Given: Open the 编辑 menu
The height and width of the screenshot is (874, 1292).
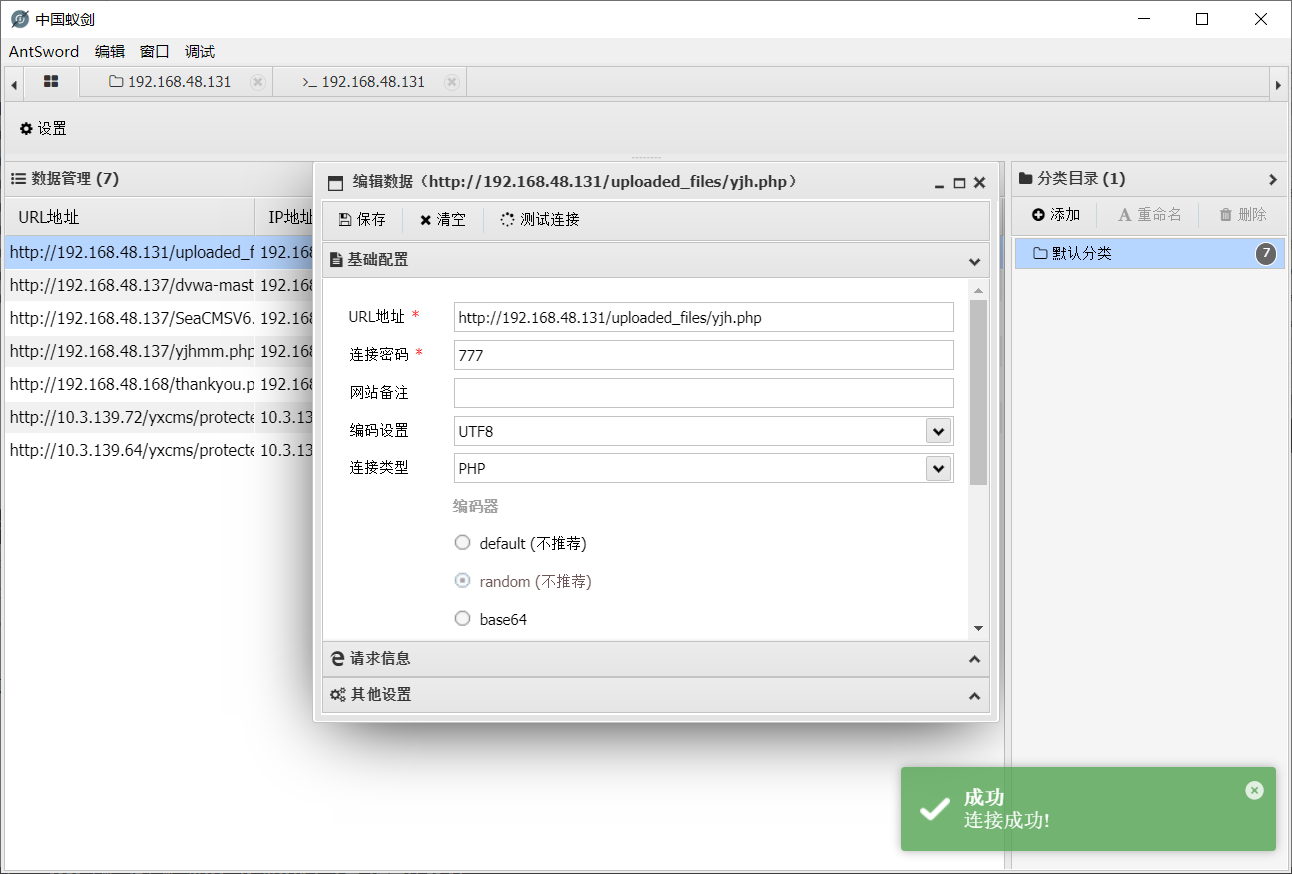Looking at the screenshot, I should [x=110, y=52].
